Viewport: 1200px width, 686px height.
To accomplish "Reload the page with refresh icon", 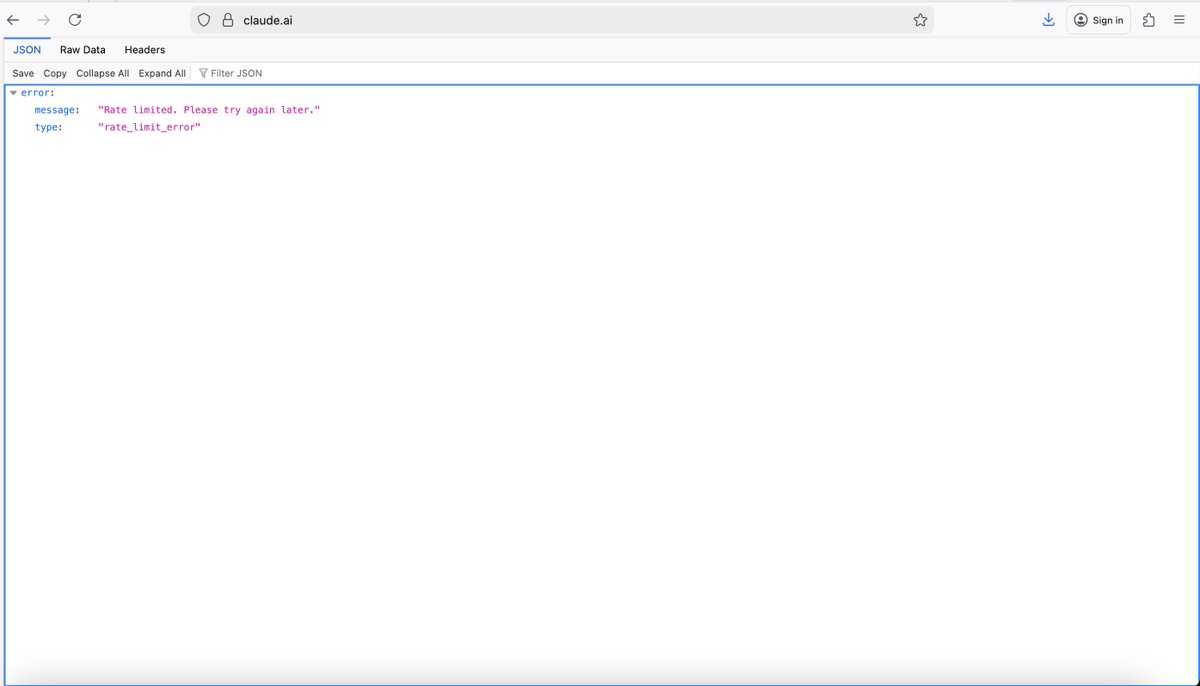I will (x=74, y=20).
